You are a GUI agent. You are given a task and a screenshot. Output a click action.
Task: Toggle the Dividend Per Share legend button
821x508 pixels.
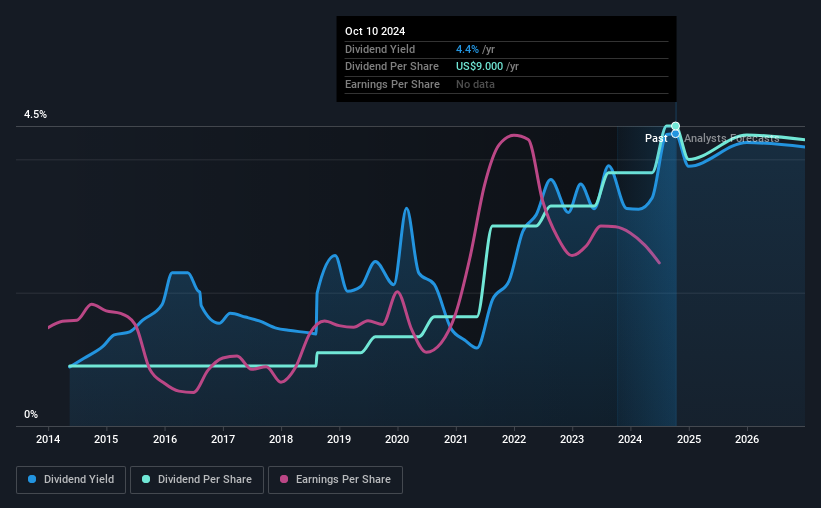coord(197,480)
